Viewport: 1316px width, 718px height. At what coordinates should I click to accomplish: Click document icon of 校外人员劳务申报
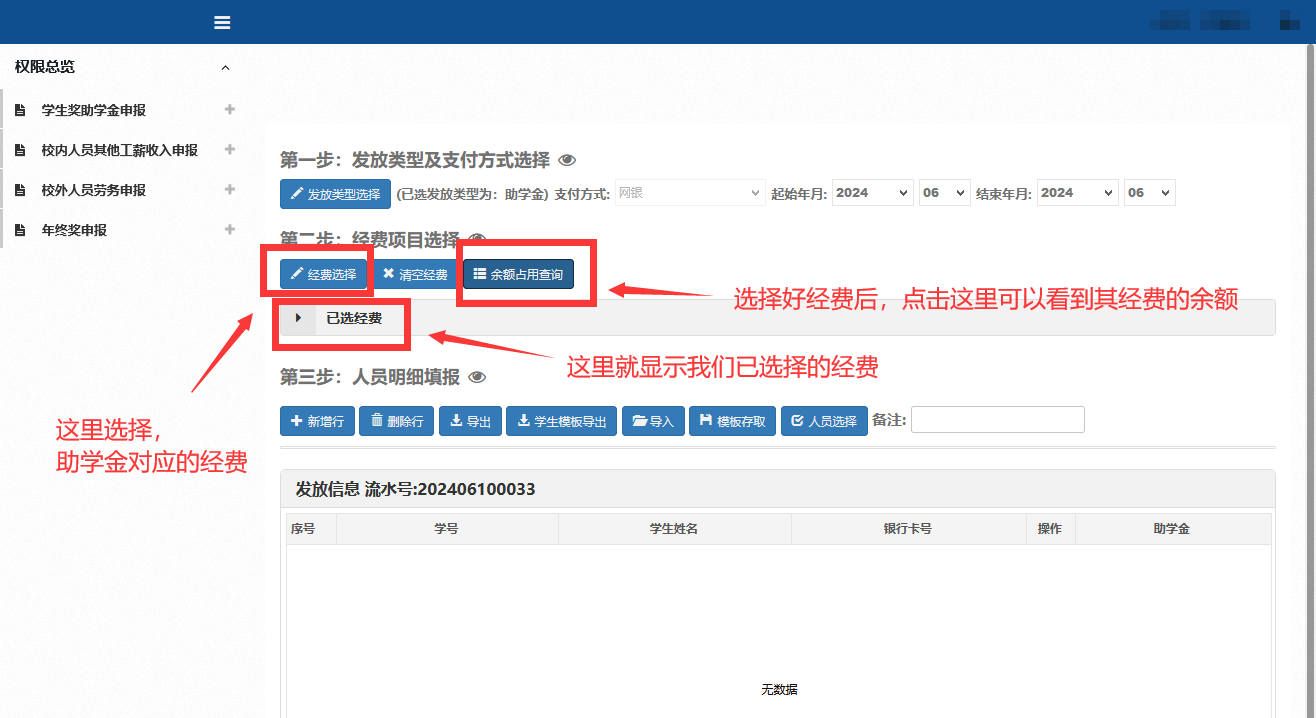tap(20, 190)
